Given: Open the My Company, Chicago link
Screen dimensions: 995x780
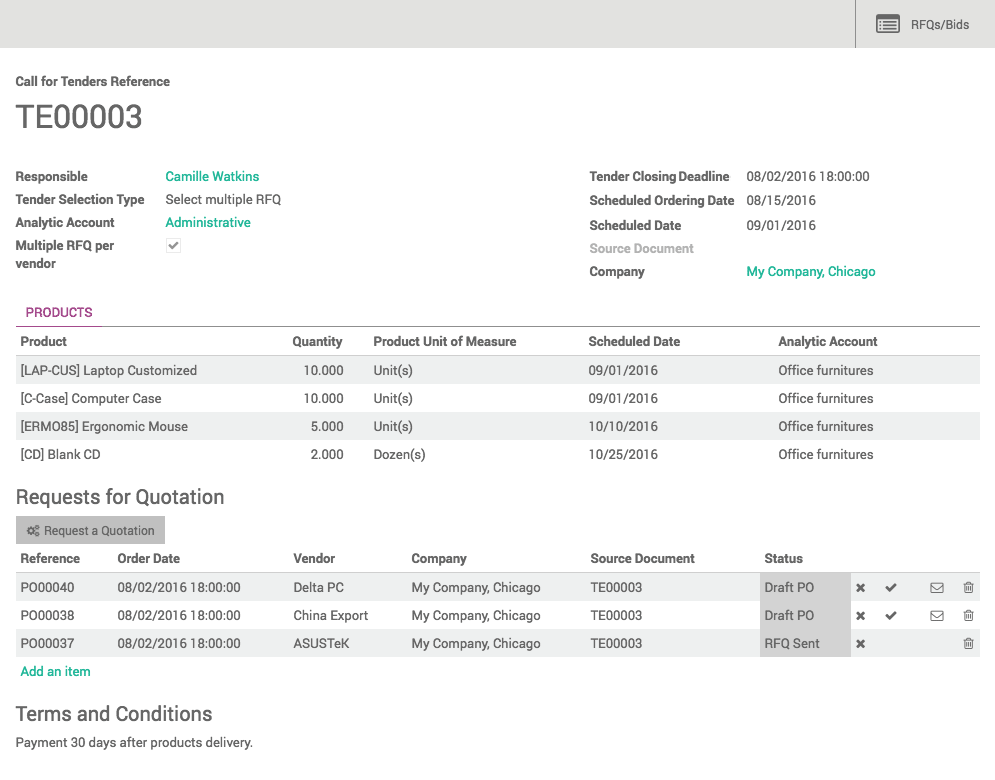Looking at the screenshot, I should pyautogui.click(x=811, y=271).
